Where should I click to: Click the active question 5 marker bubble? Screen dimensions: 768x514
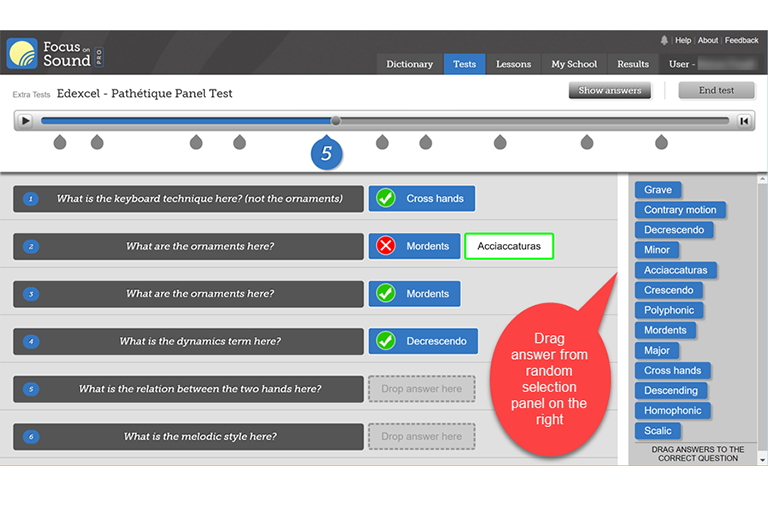326,154
